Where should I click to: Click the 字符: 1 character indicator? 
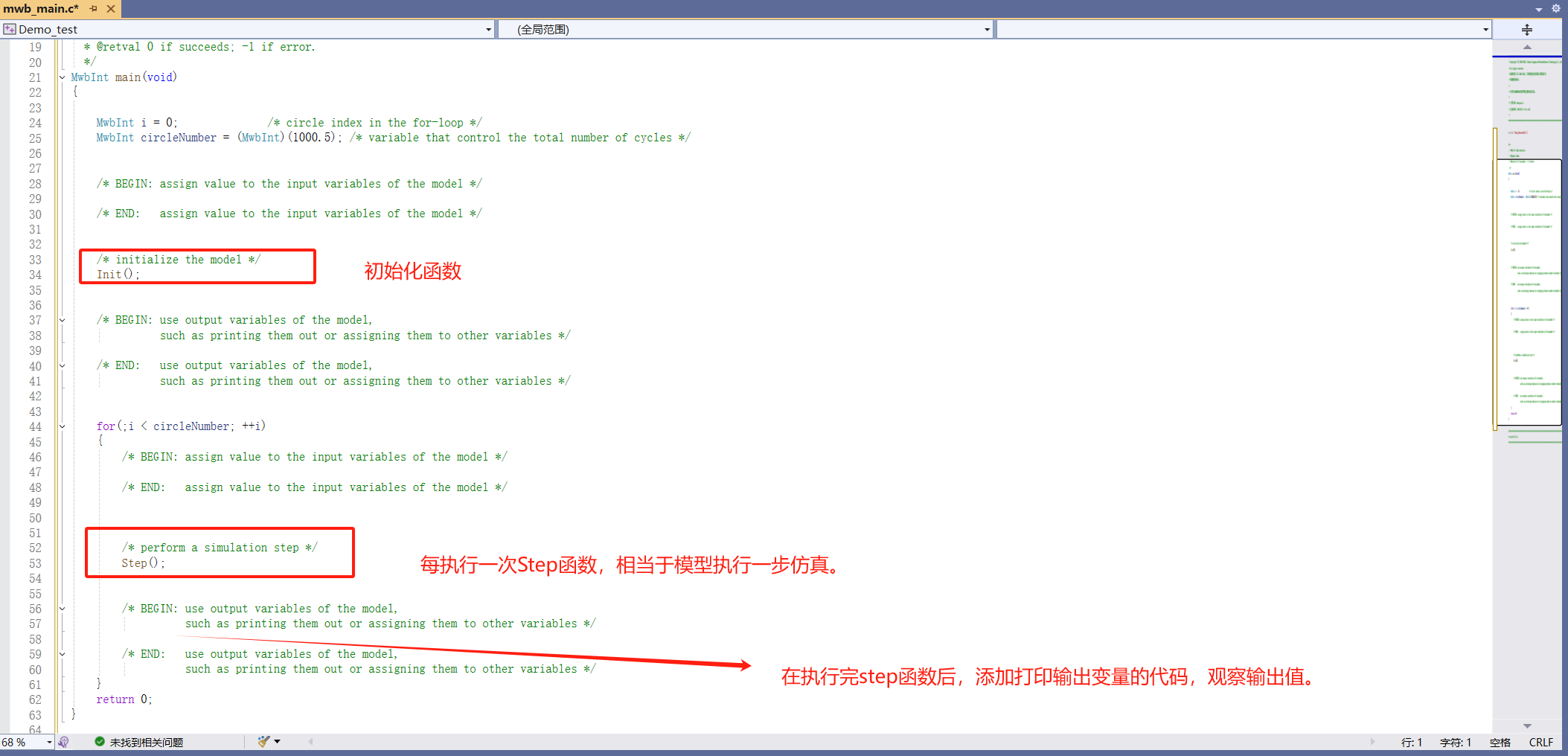(x=1456, y=743)
